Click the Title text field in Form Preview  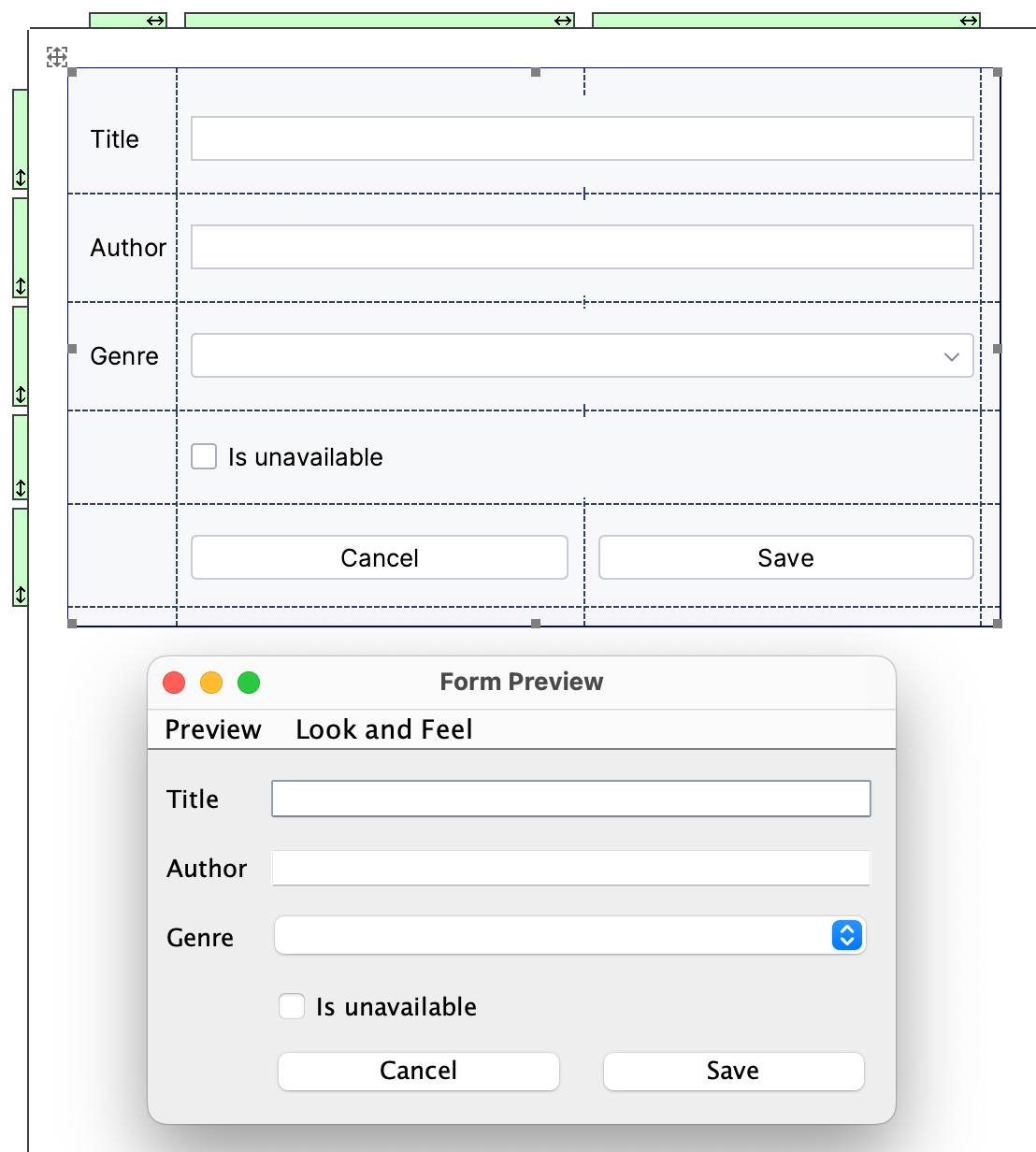pyautogui.click(x=570, y=799)
